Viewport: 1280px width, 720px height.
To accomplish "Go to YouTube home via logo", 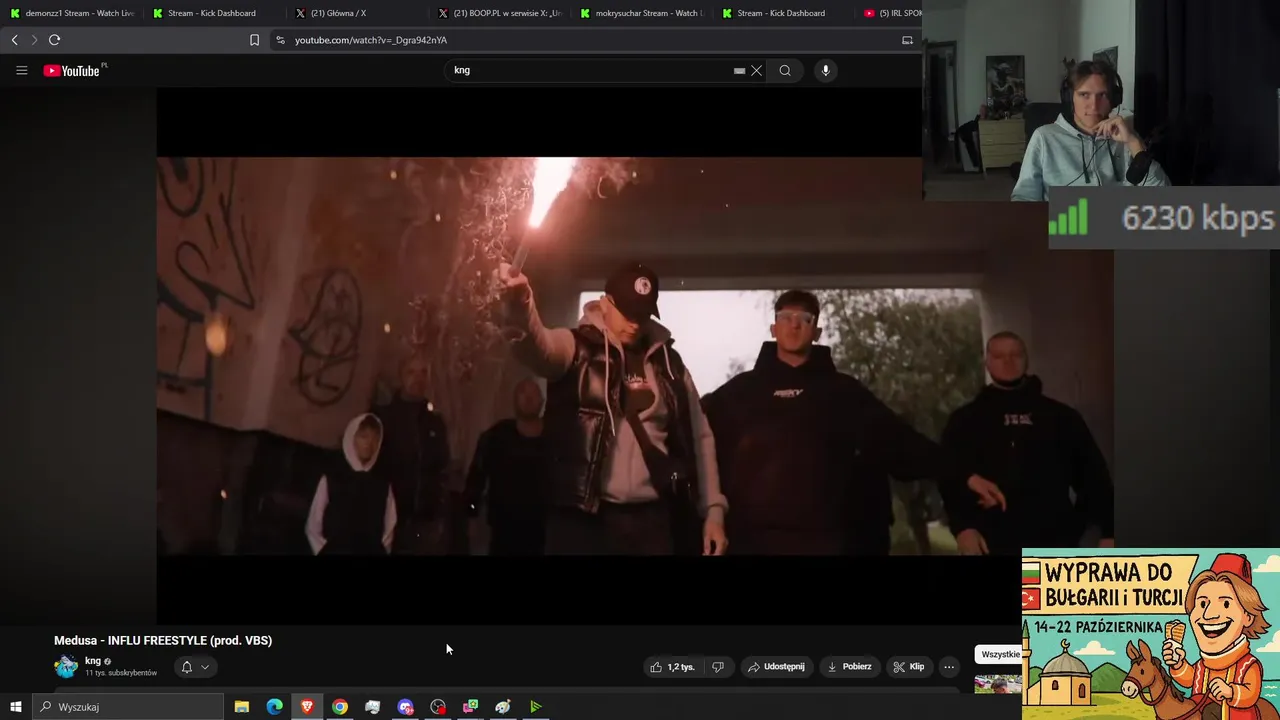I will [72, 70].
